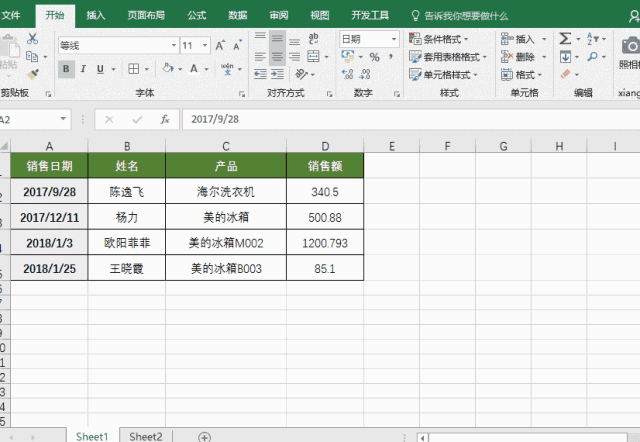
Task: Apply percent style number format
Action: 374,57
